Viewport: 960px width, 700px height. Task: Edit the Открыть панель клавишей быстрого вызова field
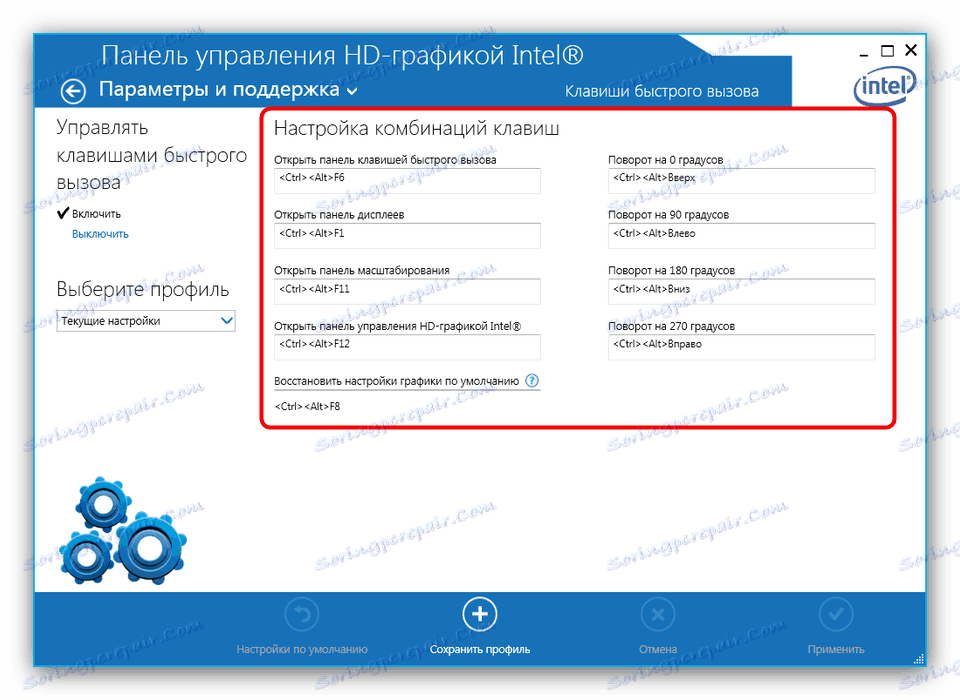407,181
